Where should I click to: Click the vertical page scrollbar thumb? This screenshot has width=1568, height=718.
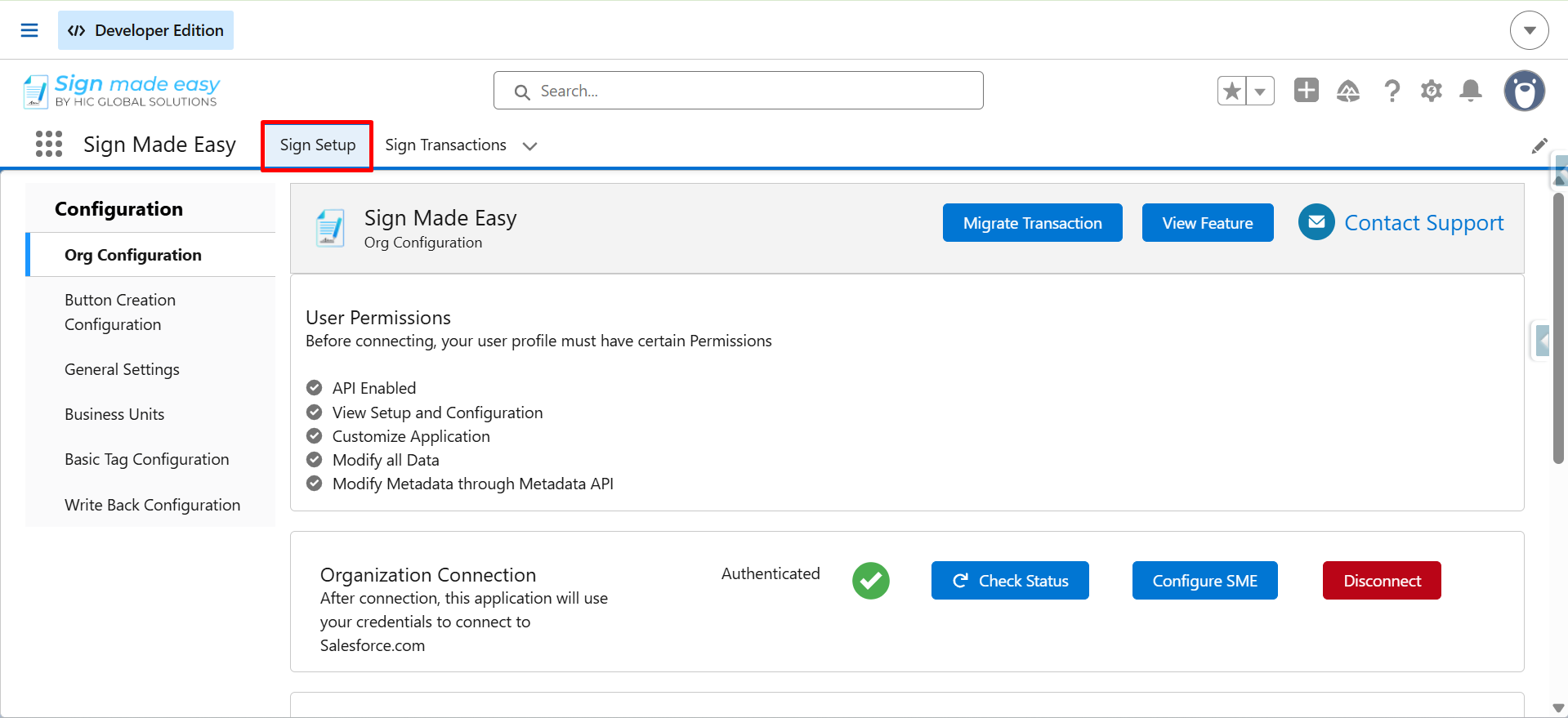[x=1559, y=328]
